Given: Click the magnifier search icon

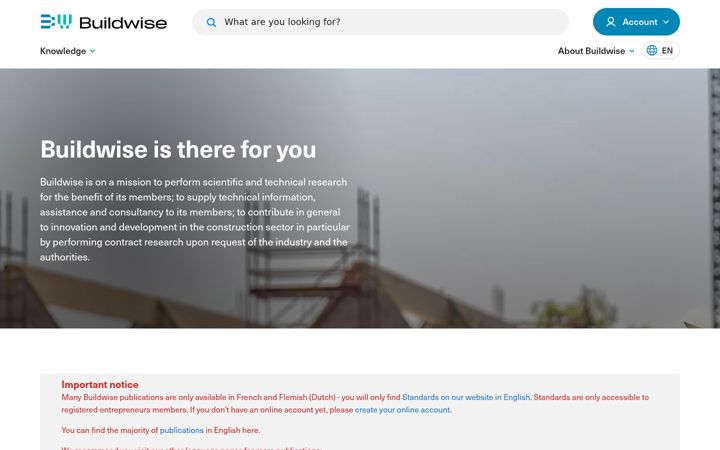Looking at the screenshot, I should click(x=211, y=22).
